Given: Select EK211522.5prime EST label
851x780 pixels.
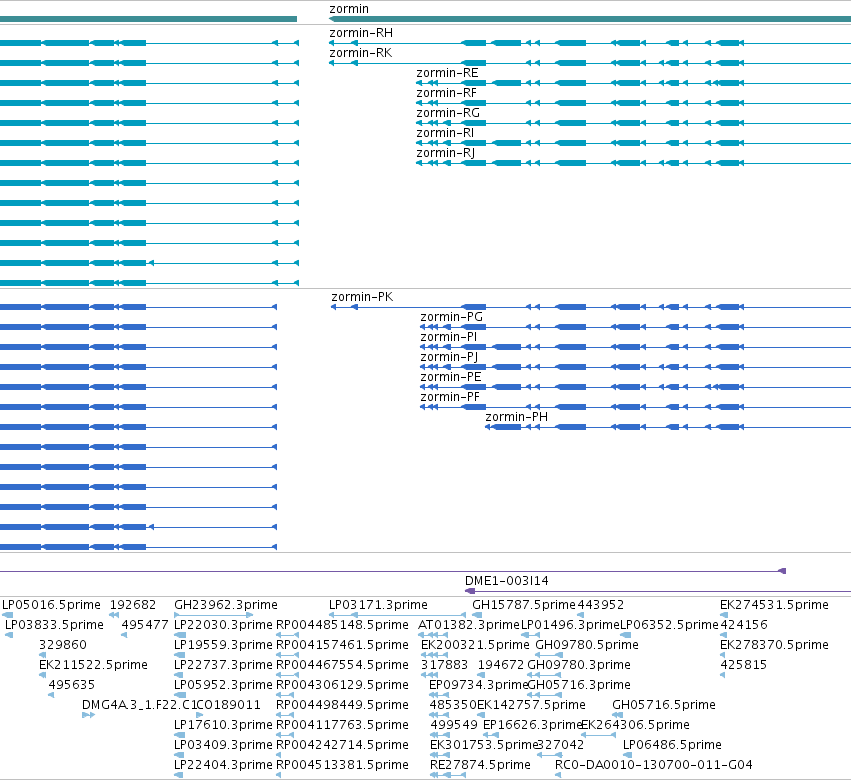Looking at the screenshot, I should (x=93, y=665).
